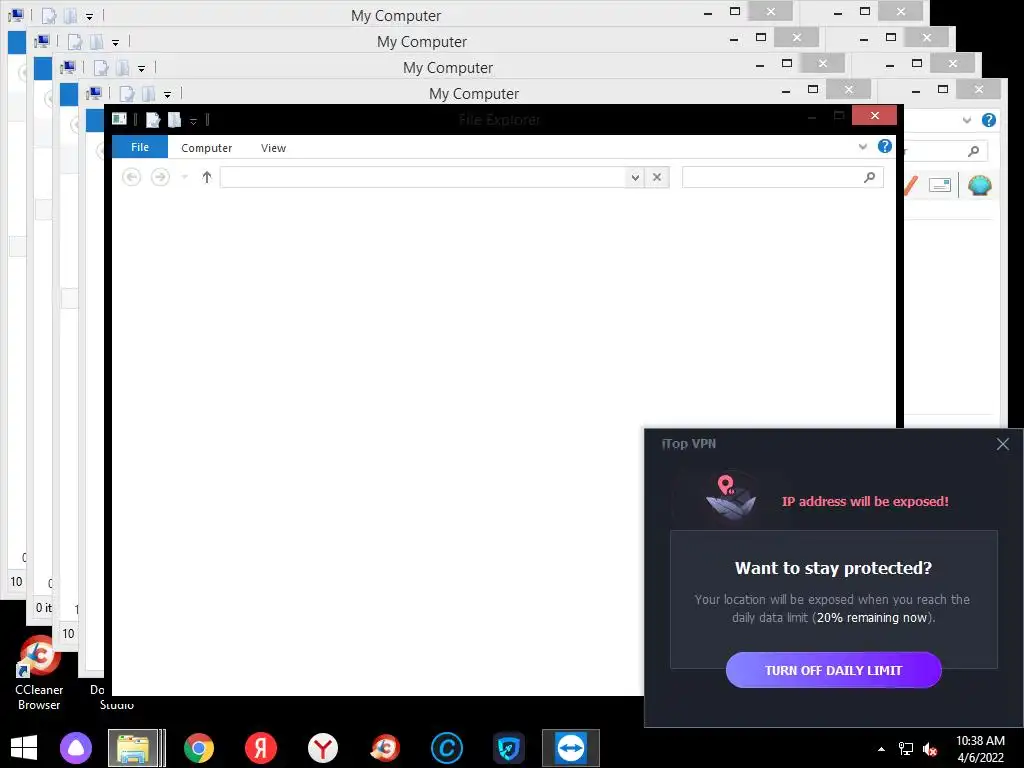Click the '20% remaining now' text

pos(872,618)
